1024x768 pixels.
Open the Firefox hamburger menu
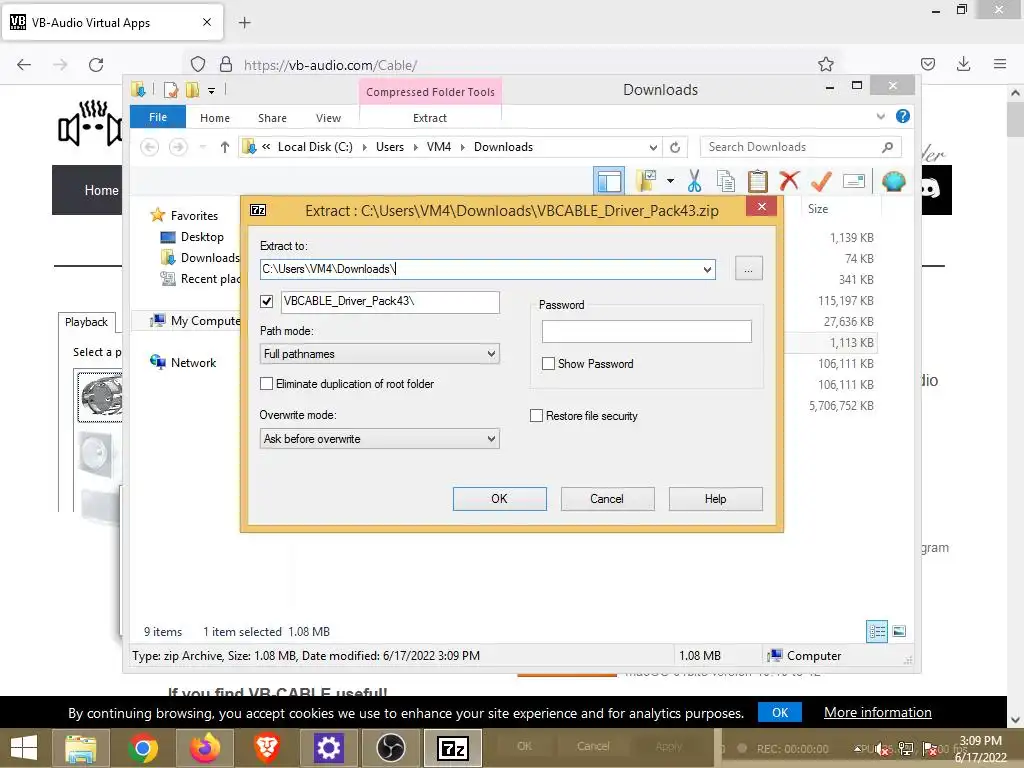[1000, 64]
